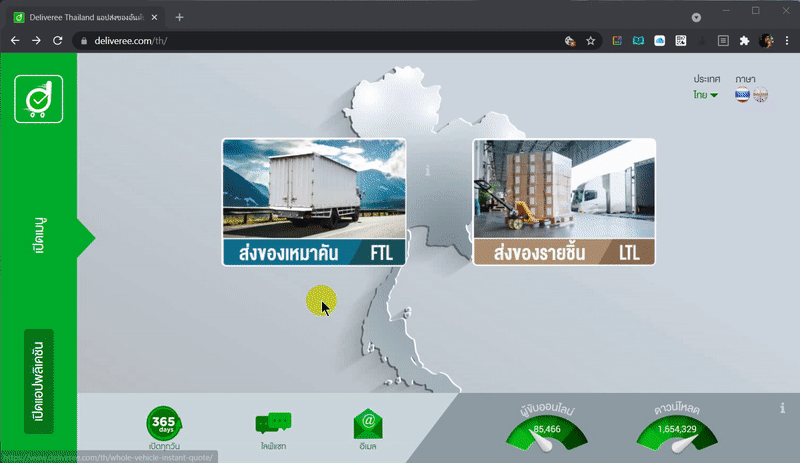Select the Deliveree Thailand tab
Screen dimensions: 800x463
point(86,17)
